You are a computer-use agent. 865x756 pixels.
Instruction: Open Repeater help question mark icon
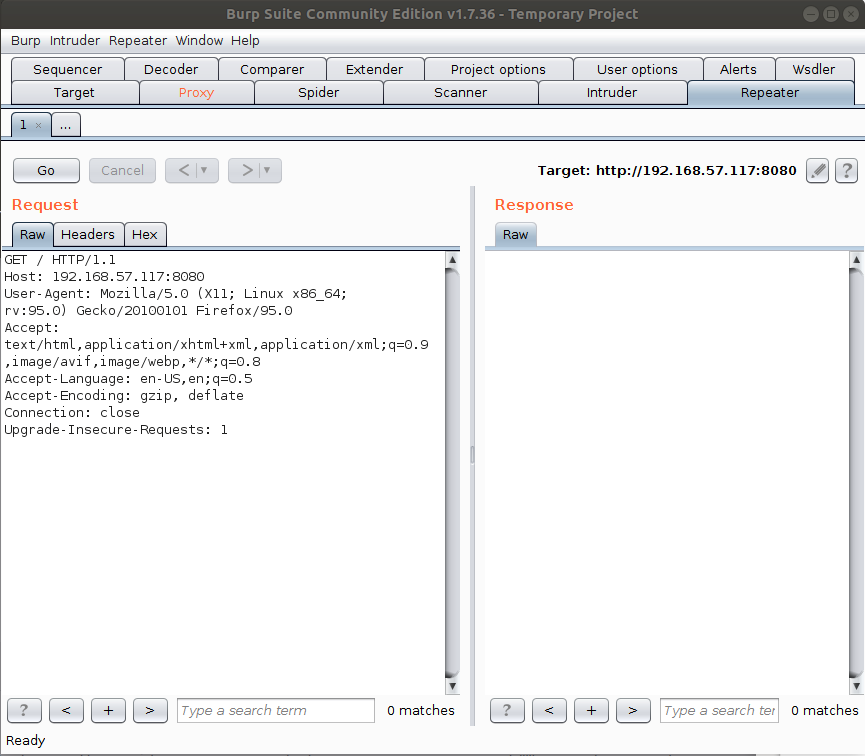click(x=846, y=171)
